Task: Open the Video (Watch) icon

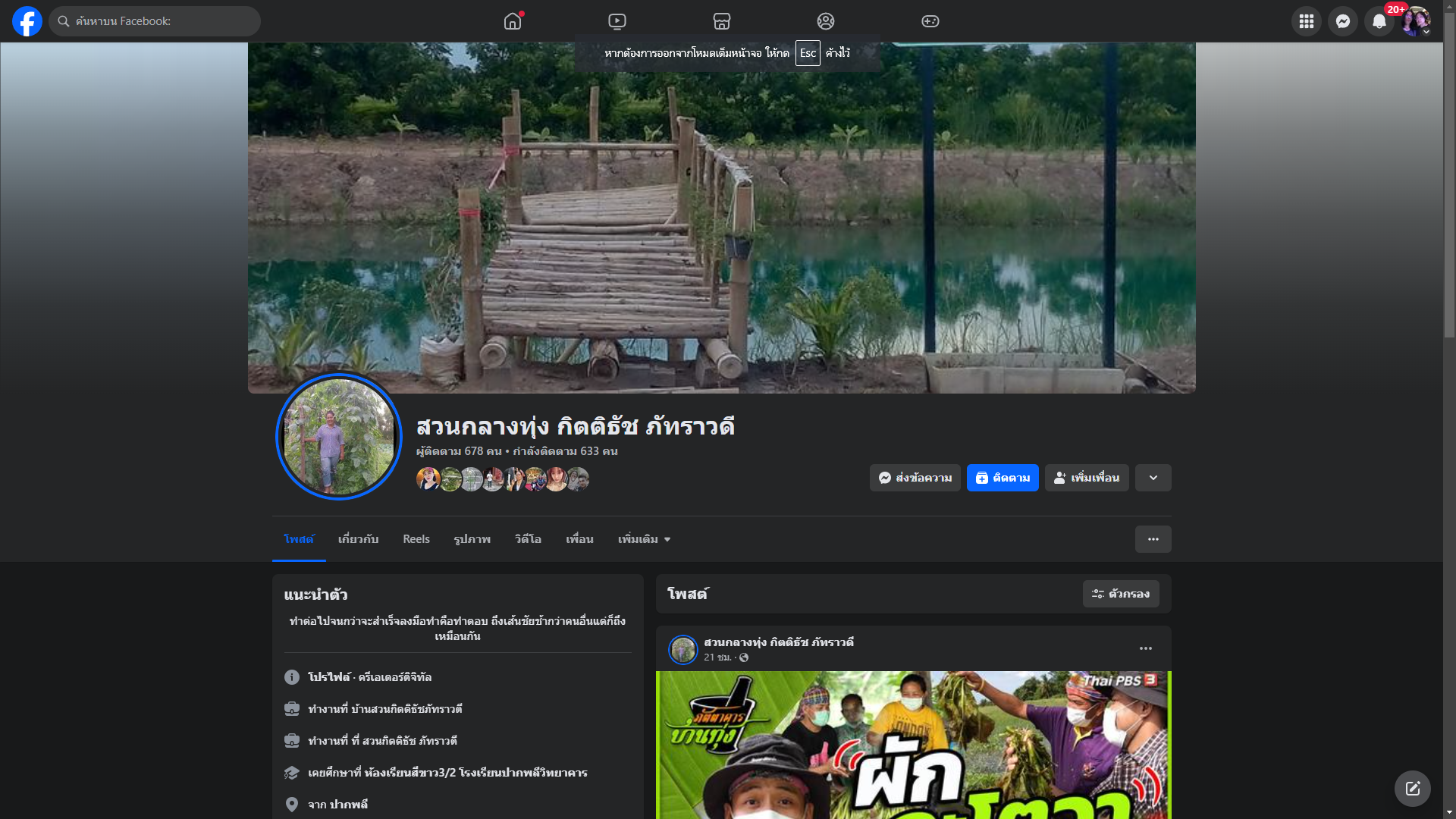Action: 617,21
